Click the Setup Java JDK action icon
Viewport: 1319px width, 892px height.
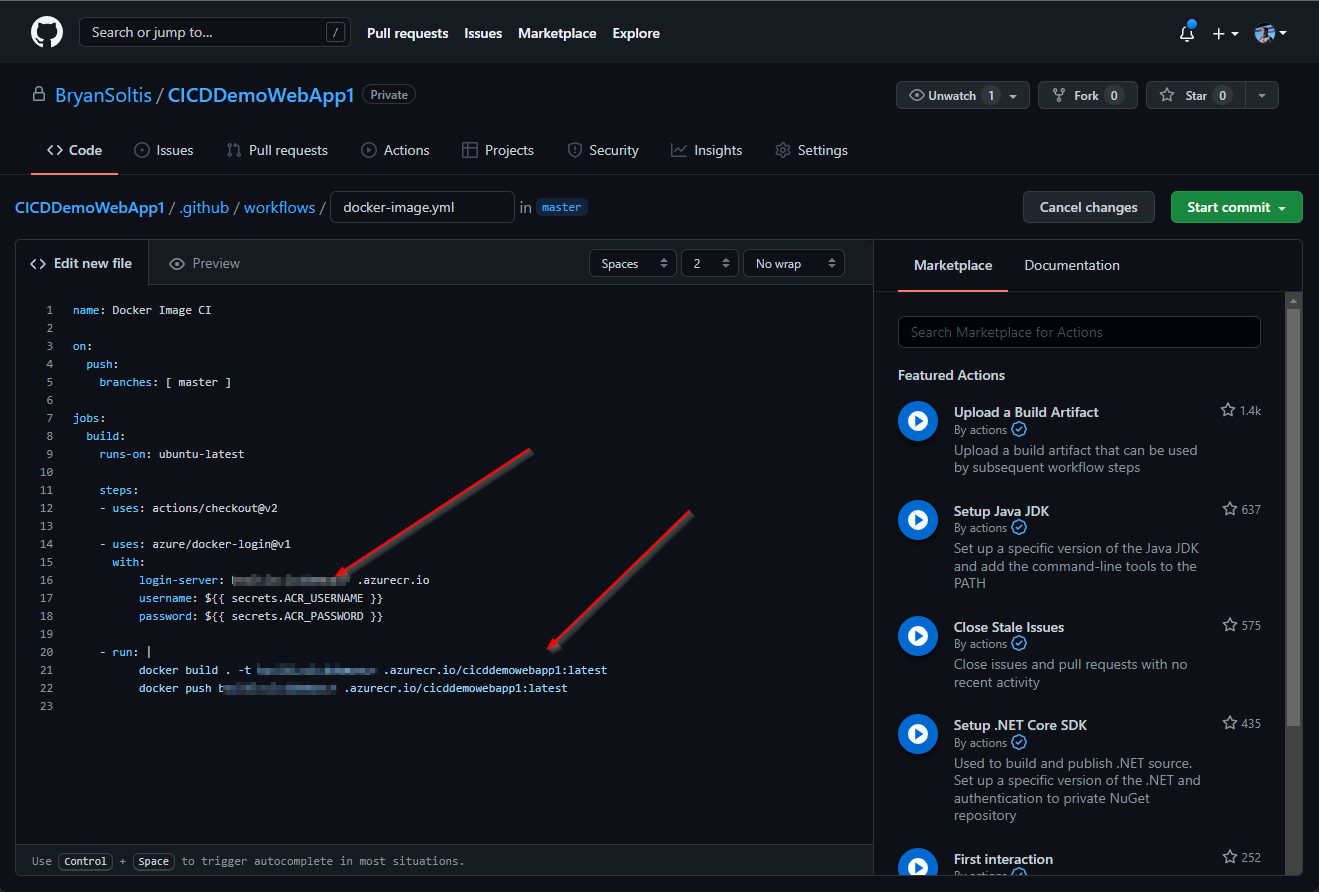(x=917, y=520)
